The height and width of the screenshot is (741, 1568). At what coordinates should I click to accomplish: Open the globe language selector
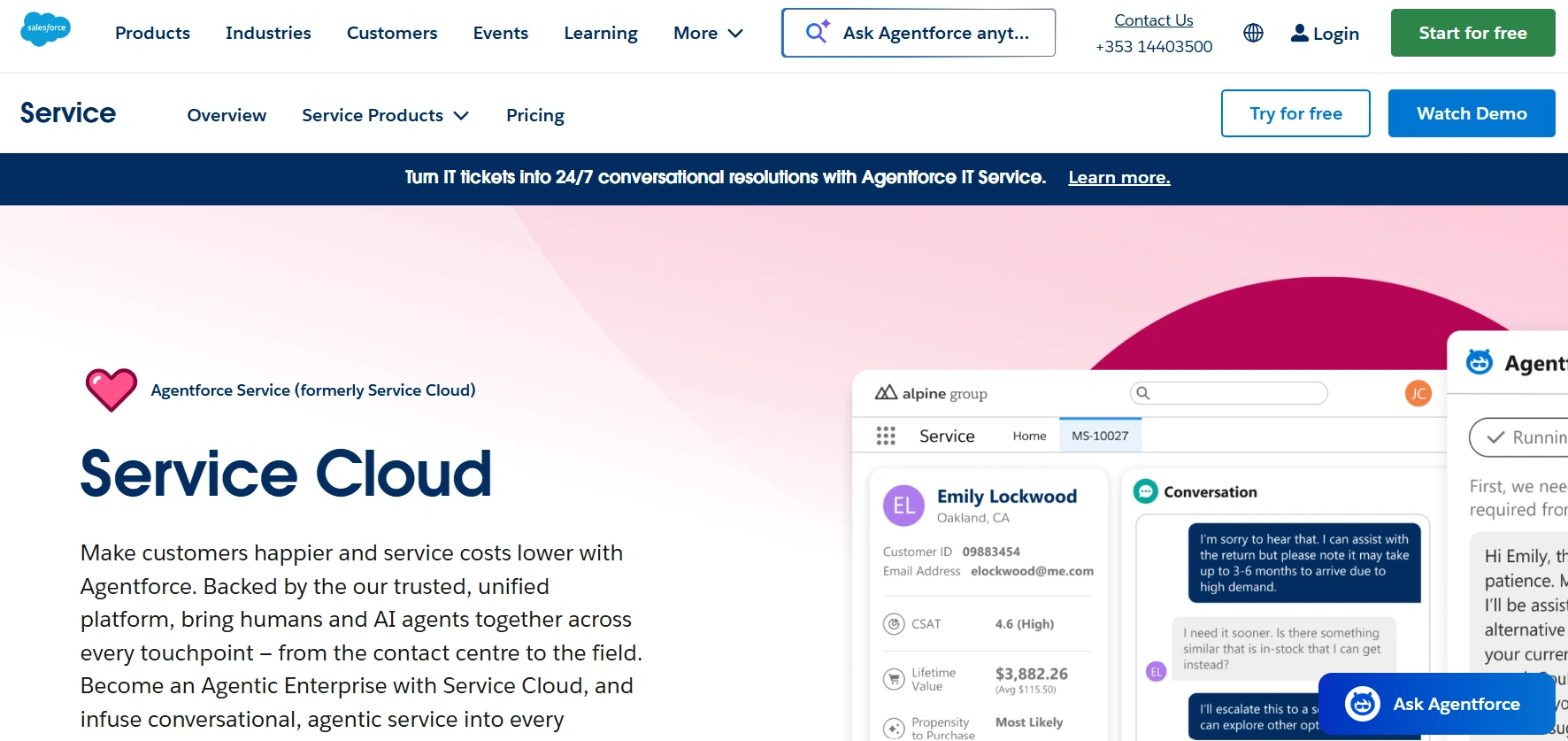[x=1253, y=34]
